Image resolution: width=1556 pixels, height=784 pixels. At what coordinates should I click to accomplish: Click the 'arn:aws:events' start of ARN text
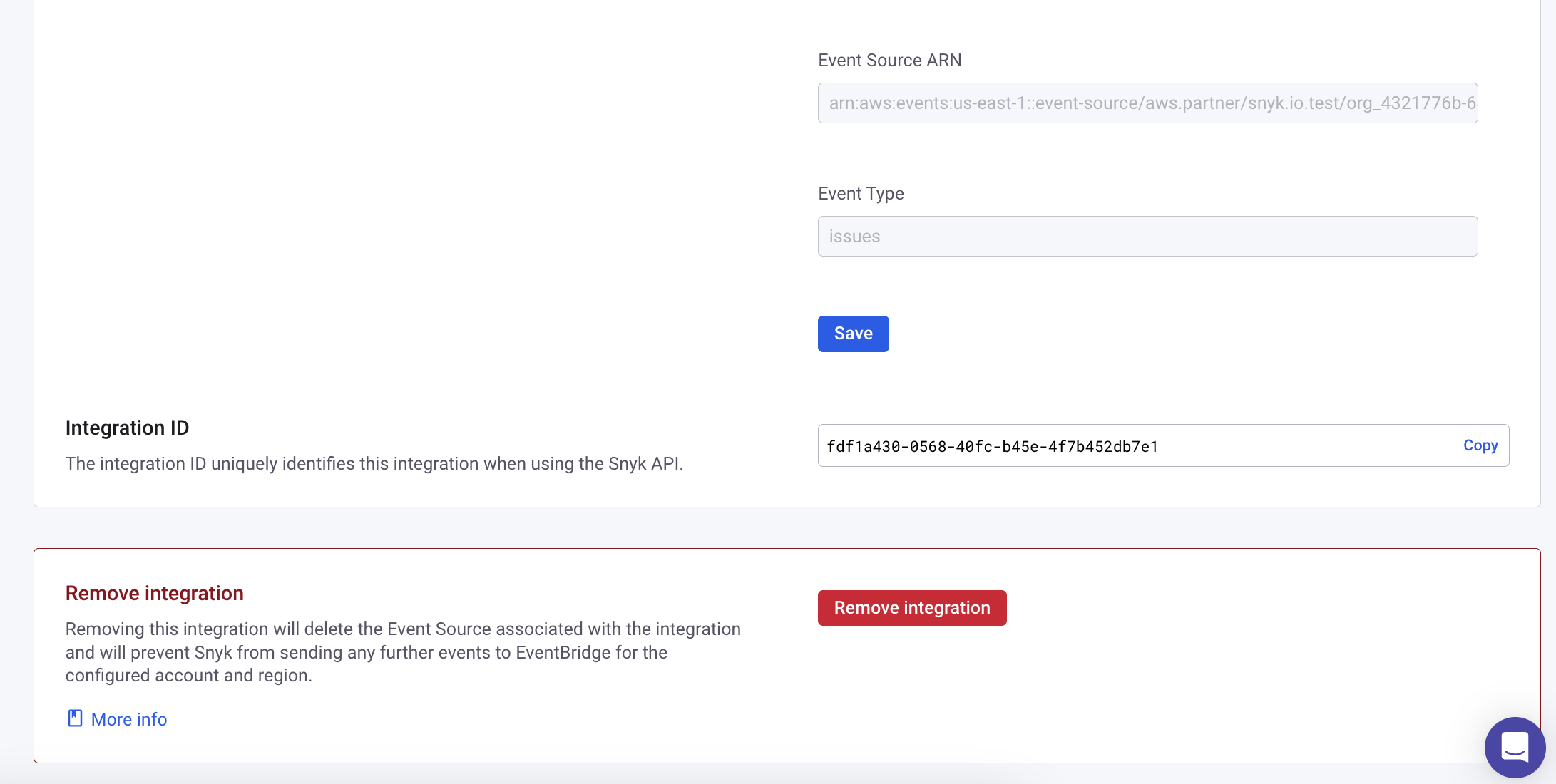[888, 103]
